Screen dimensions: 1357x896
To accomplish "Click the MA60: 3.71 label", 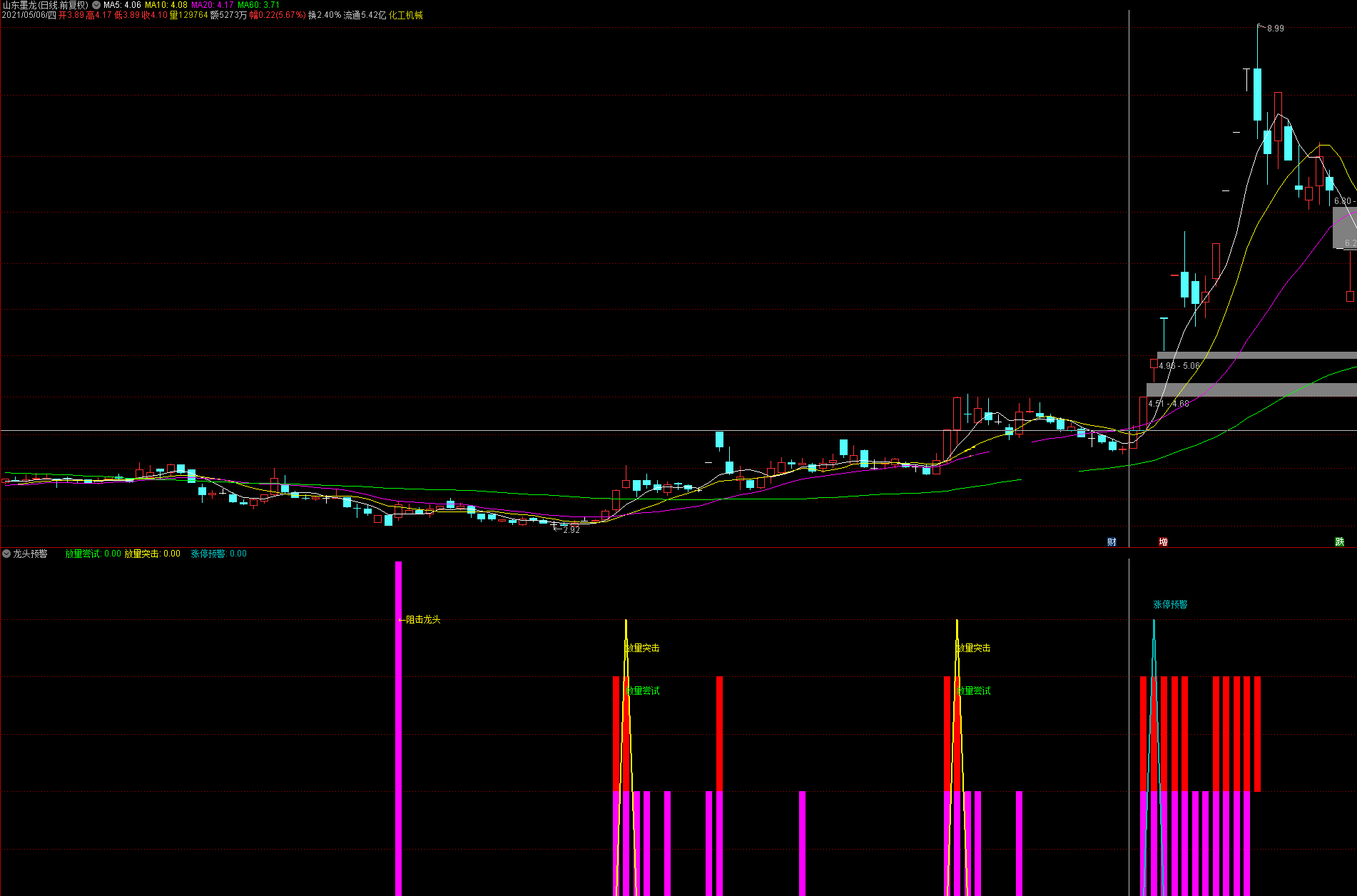I will point(258,5).
